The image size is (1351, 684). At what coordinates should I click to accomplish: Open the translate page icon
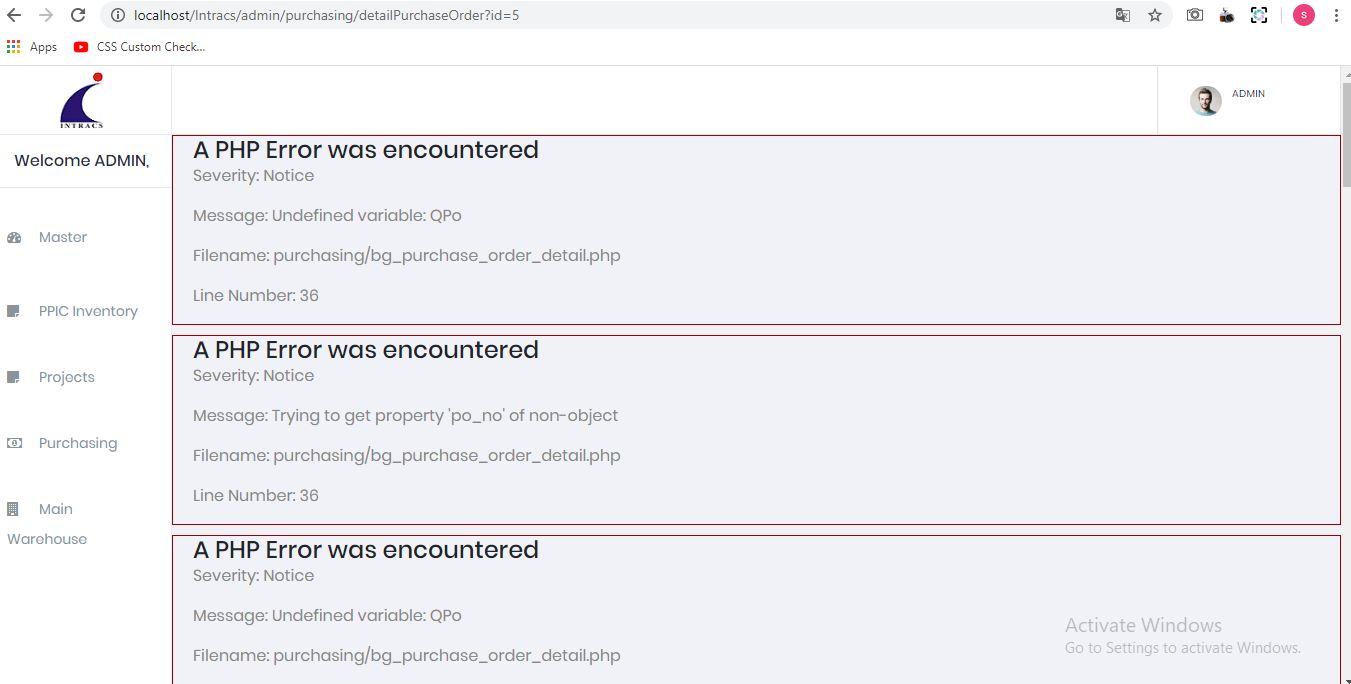click(x=1123, y=15)
